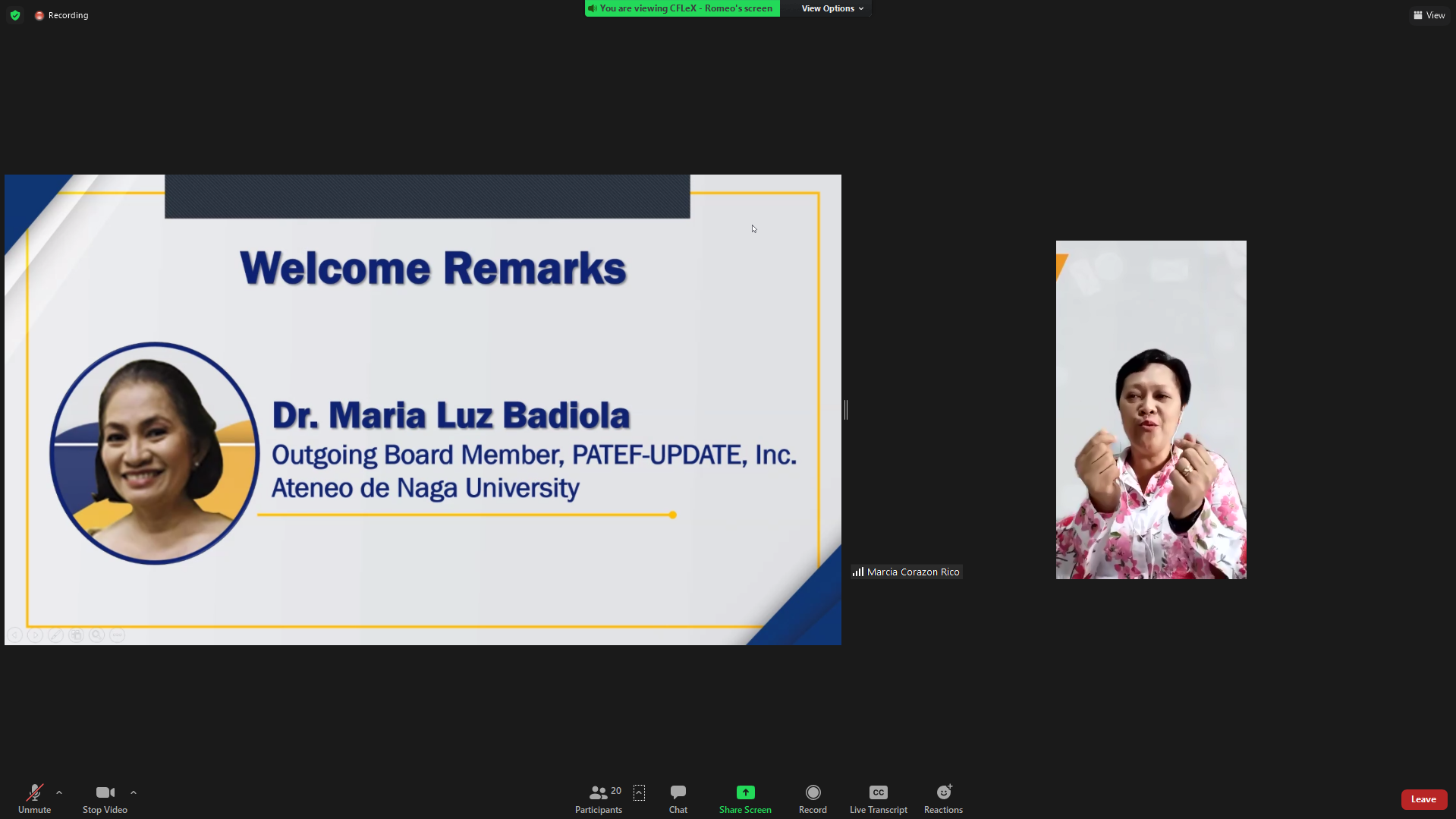This screenshot has width=1456, height=819.
Task: Click the green Share Screen icon
Action: [745, 792]
